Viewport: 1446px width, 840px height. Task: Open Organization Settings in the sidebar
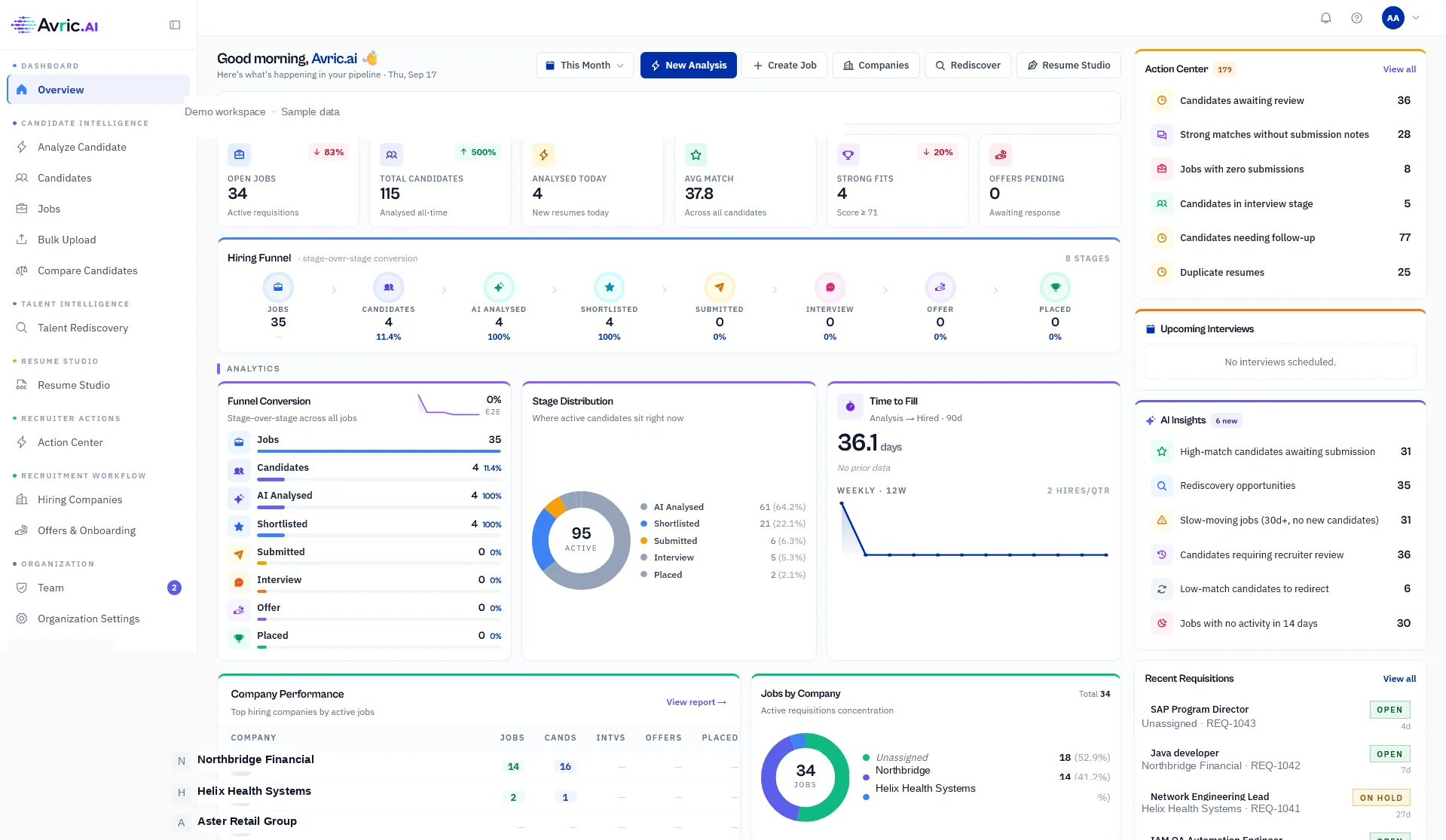click(x=98, y=619)
